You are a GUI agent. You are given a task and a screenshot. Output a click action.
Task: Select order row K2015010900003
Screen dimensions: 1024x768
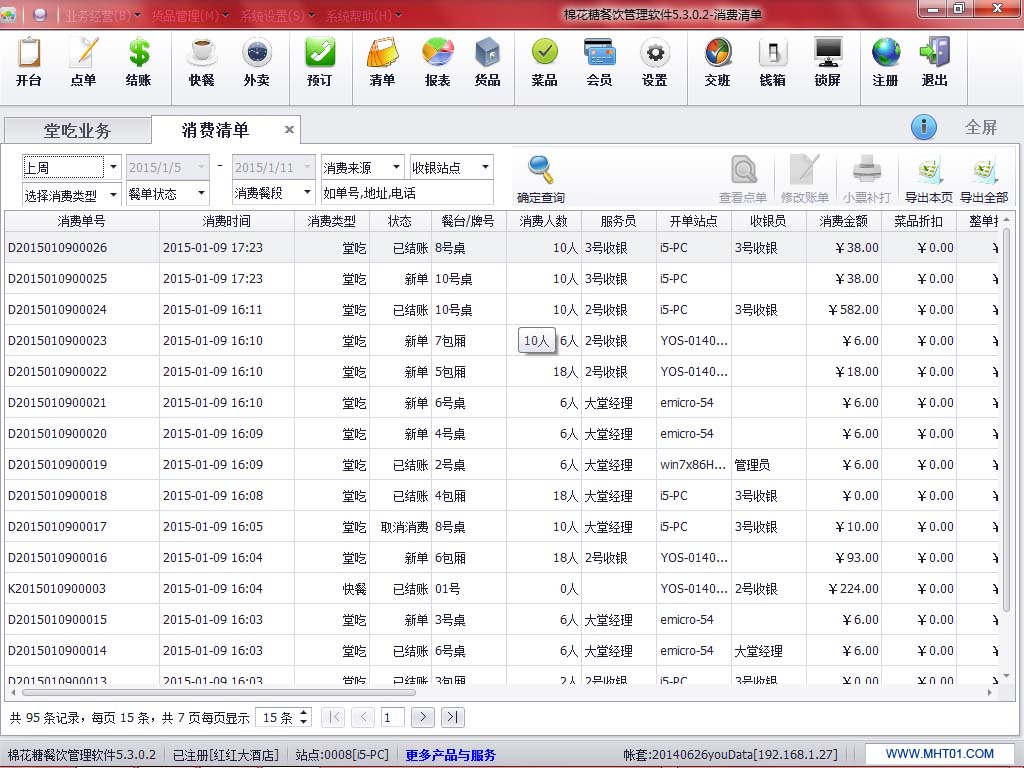(502, 588)
